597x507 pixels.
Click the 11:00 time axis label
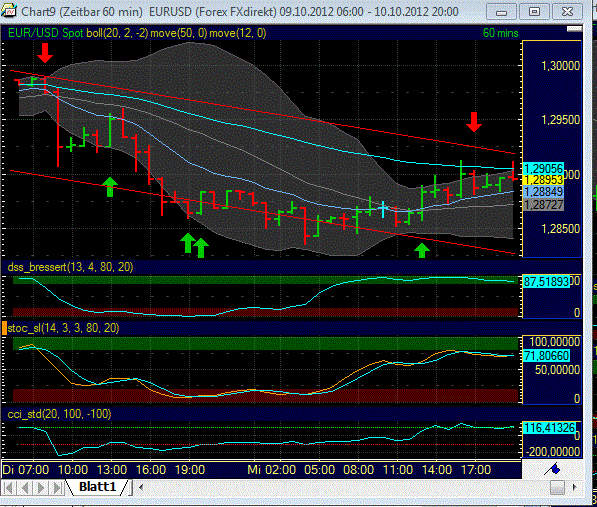(398, 469)
